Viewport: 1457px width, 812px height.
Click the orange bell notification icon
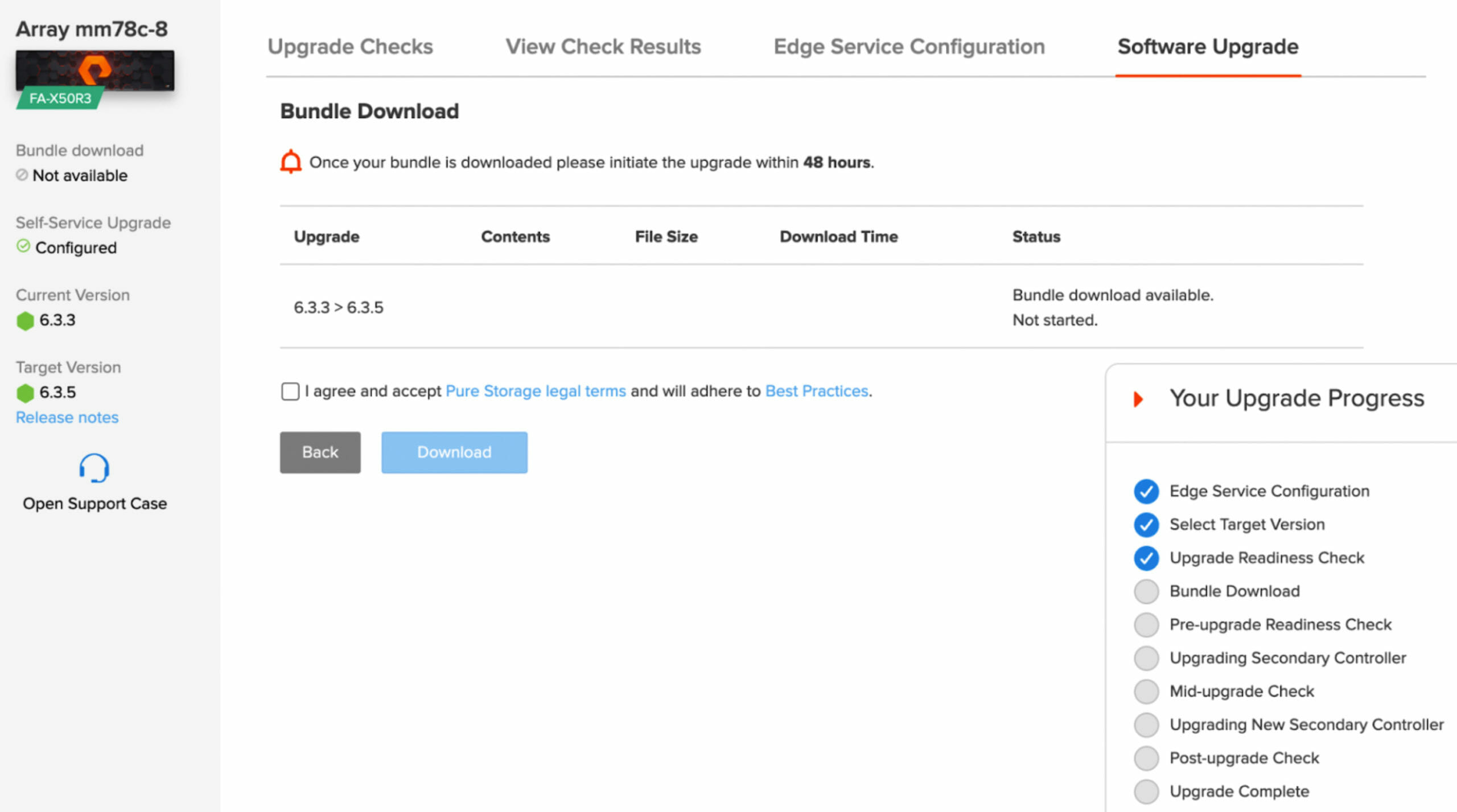(291, 162)
